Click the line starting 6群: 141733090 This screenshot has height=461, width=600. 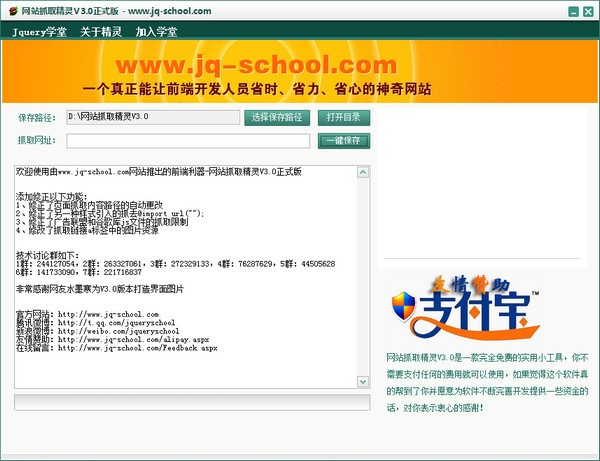click(x=79, y=272)
